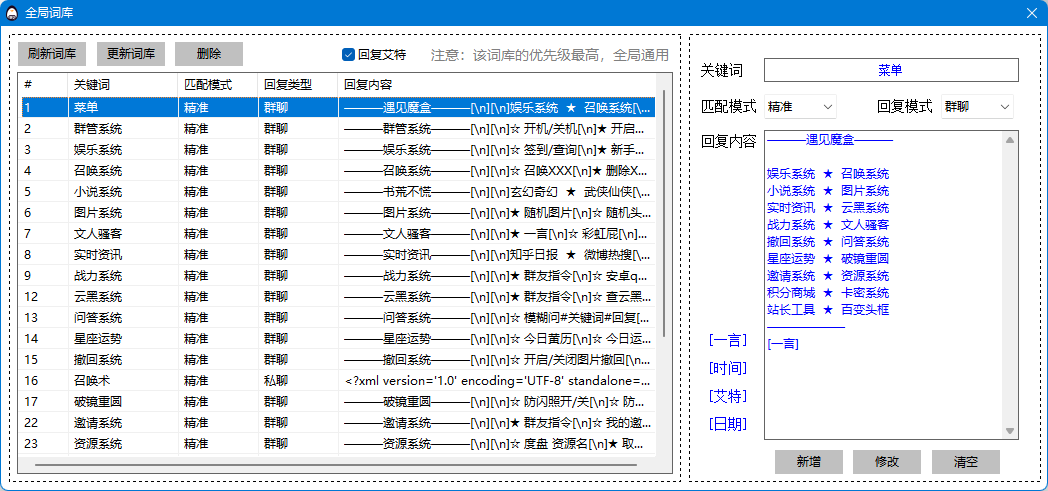Open the 匹配模式 dropdown
The width and height of the screenshot is (1048, 491).
click(x=800, y=106)
